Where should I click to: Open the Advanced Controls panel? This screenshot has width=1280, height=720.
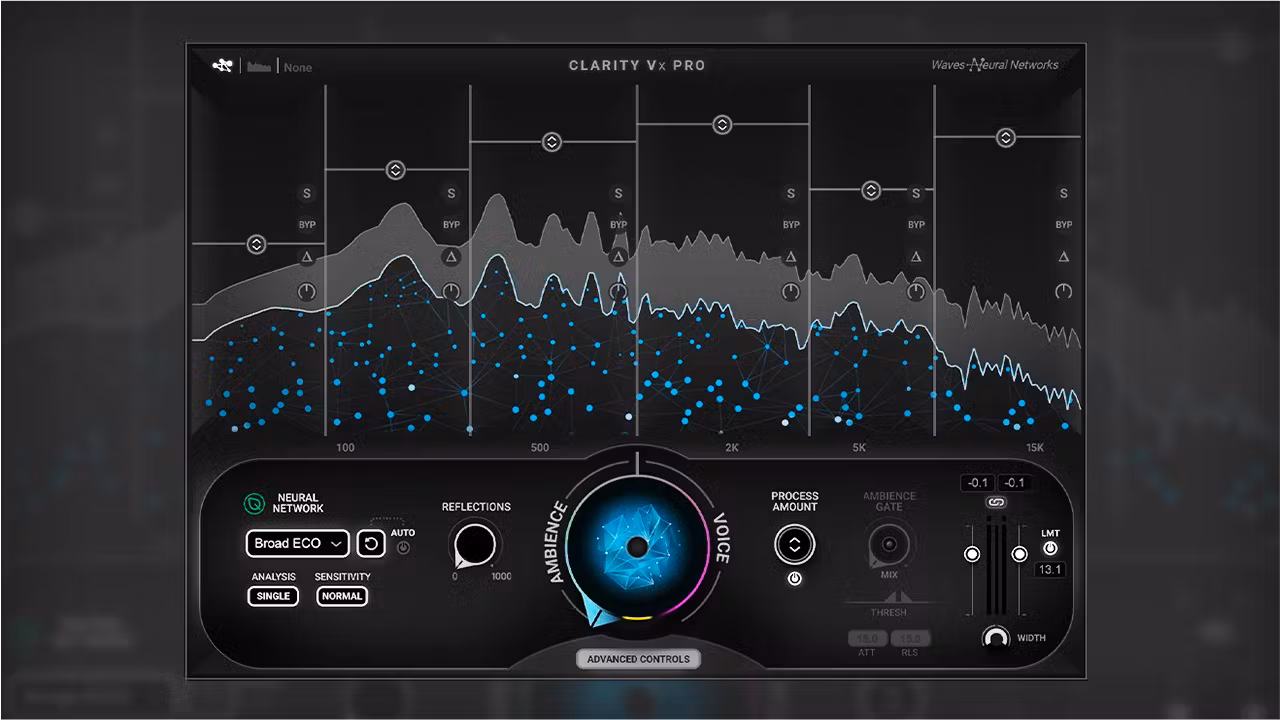click(638, 659)
